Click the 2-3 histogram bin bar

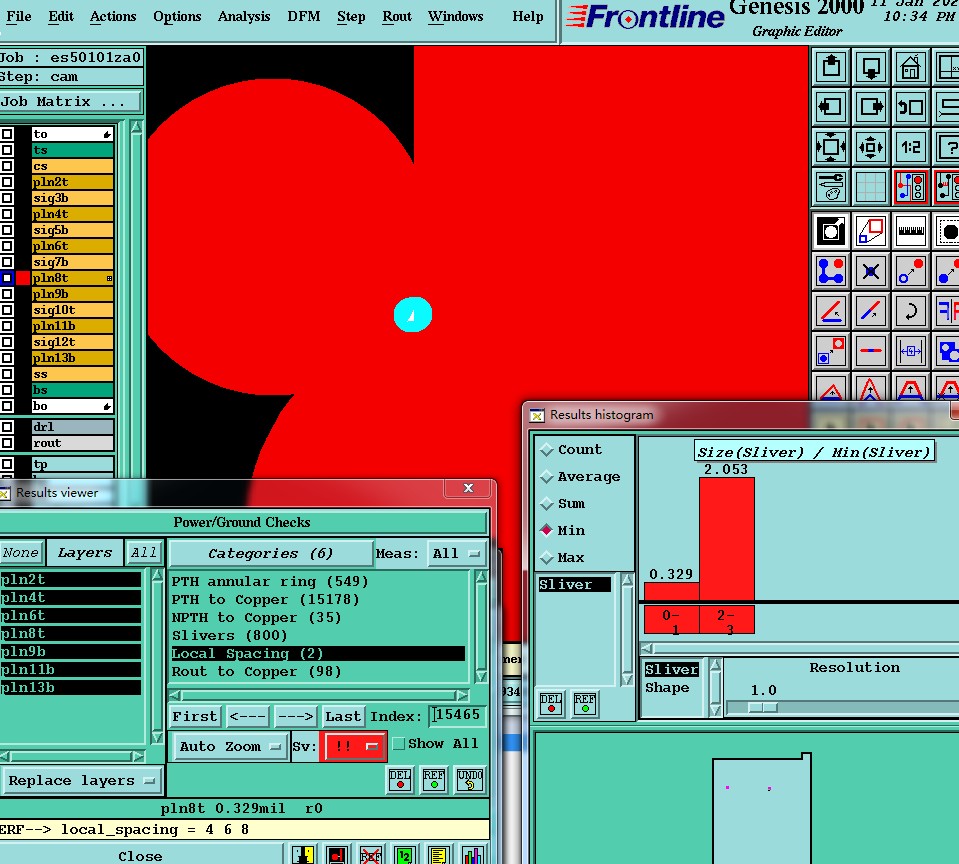point(727,539)
